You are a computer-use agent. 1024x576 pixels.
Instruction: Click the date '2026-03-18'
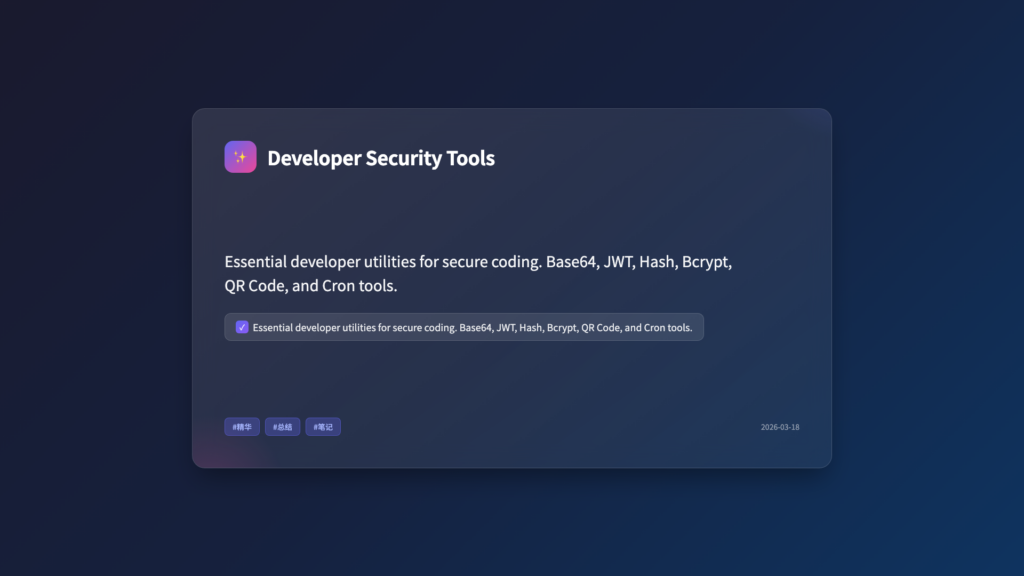780,427
